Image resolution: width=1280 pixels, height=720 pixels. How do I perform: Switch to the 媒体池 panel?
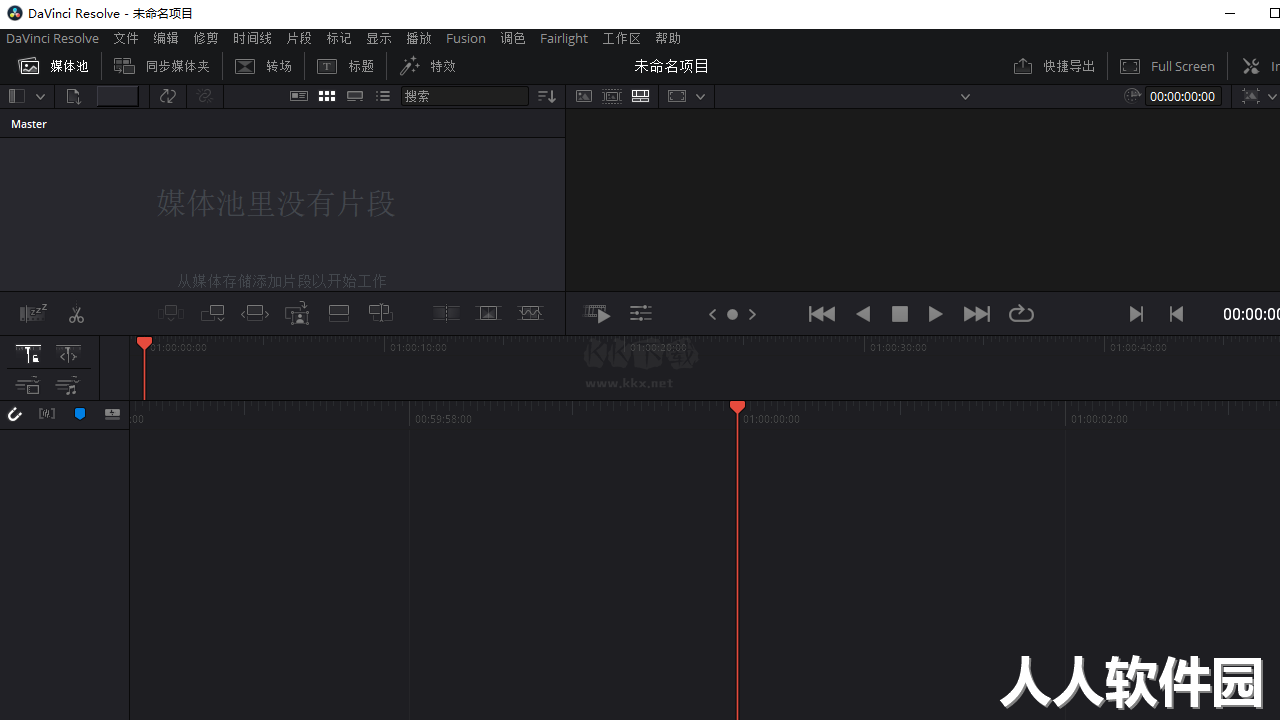(54, 66)
